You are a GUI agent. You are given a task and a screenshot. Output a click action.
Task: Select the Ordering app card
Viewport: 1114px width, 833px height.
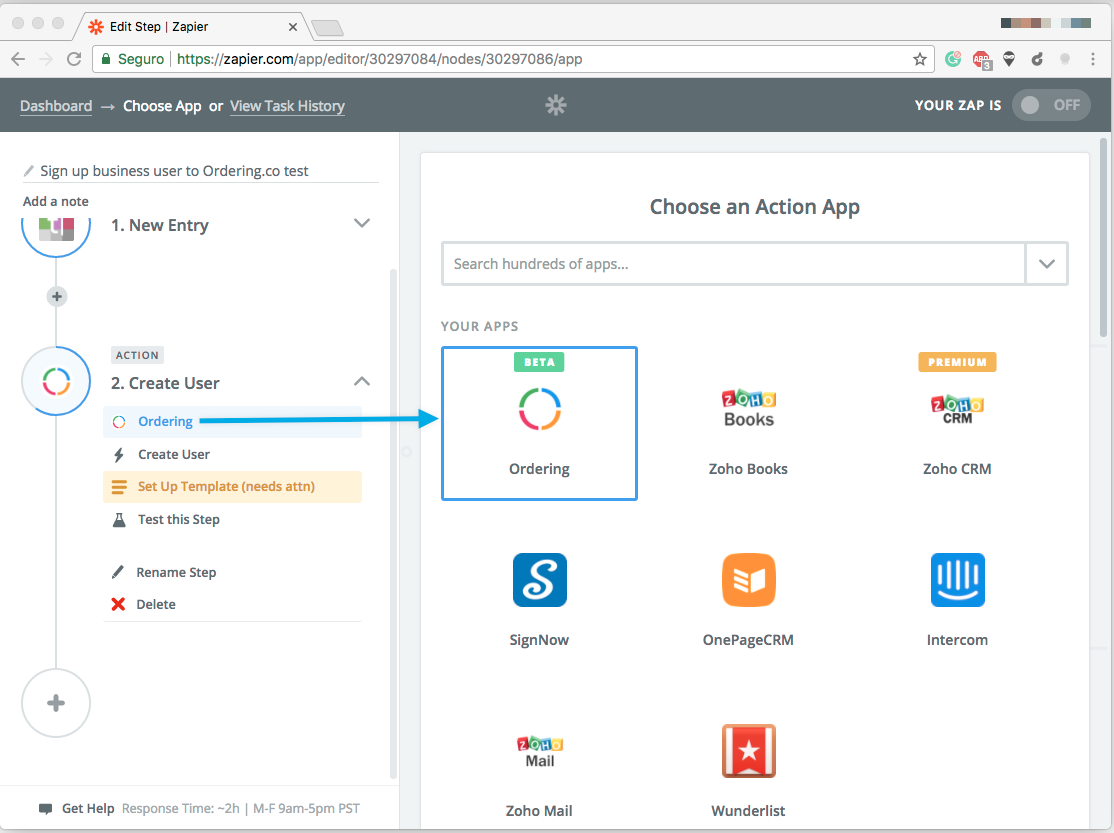point(539,424)
